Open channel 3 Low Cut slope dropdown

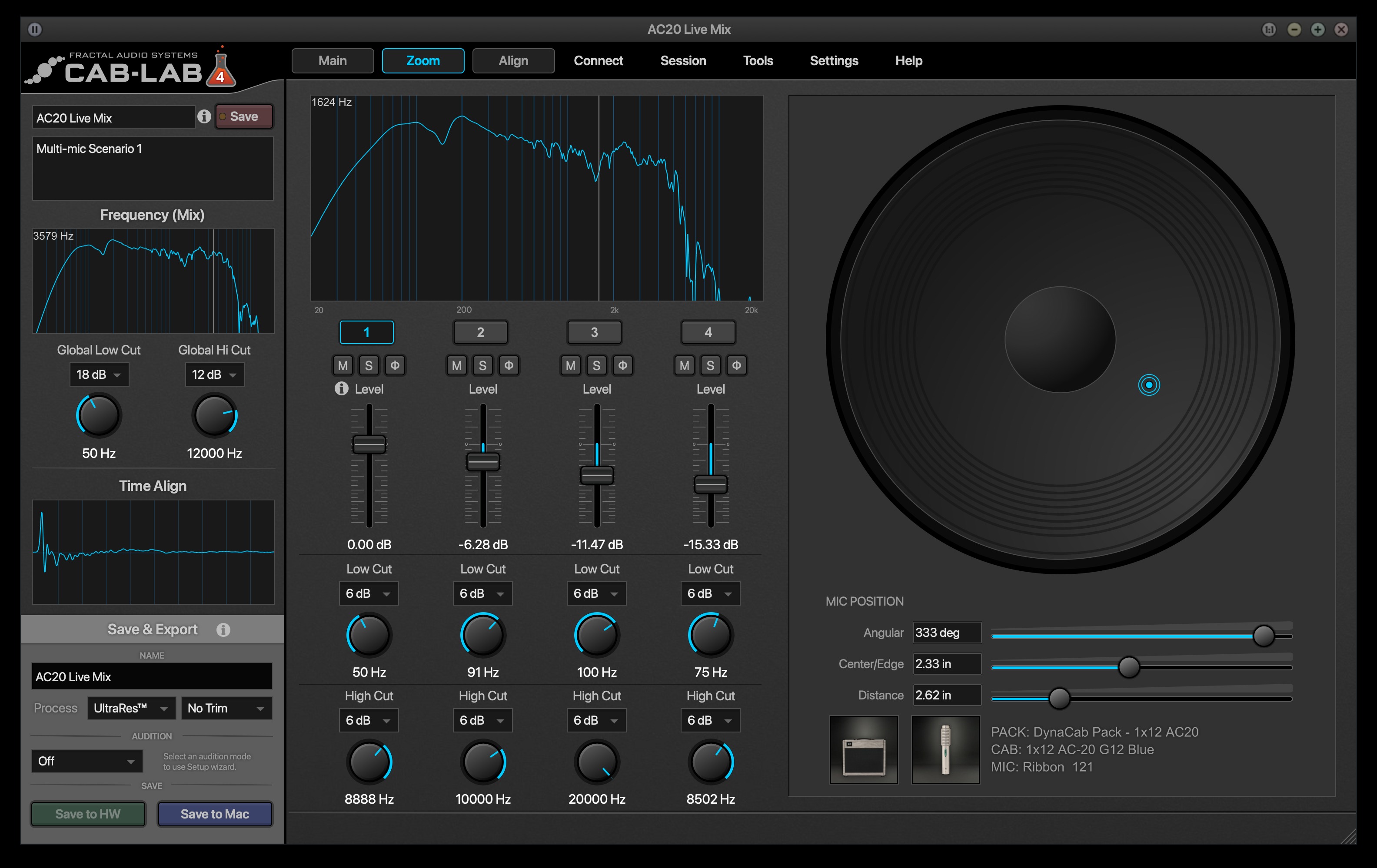(x=596, y=594)
